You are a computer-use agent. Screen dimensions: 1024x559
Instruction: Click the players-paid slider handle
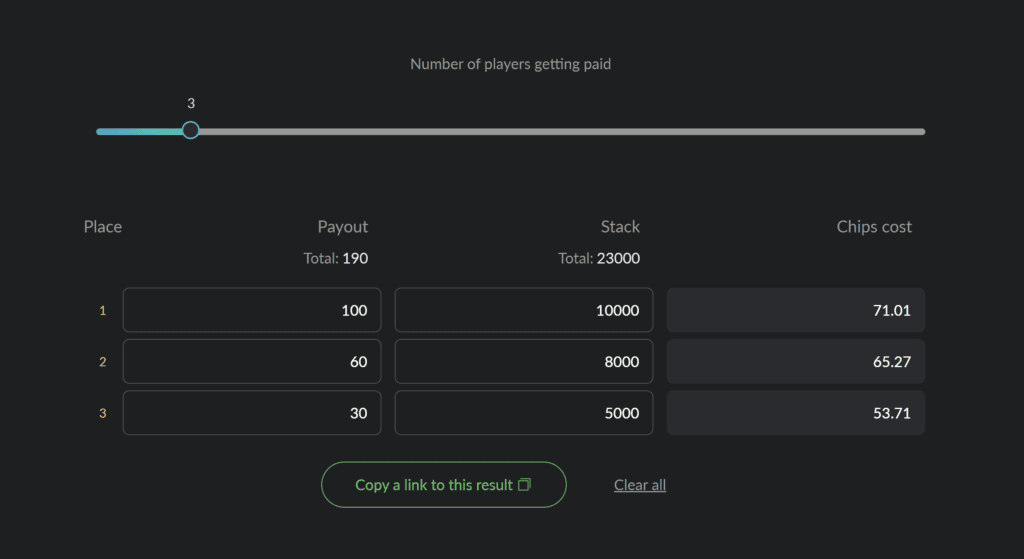191,130
